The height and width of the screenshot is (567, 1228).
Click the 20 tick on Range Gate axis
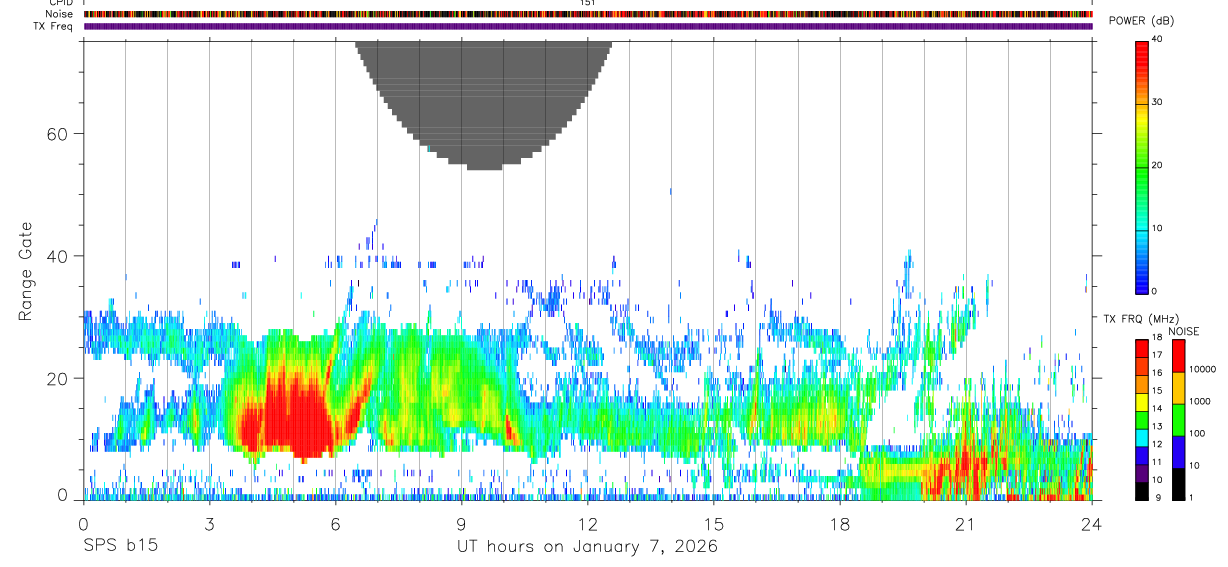(58, 378)
